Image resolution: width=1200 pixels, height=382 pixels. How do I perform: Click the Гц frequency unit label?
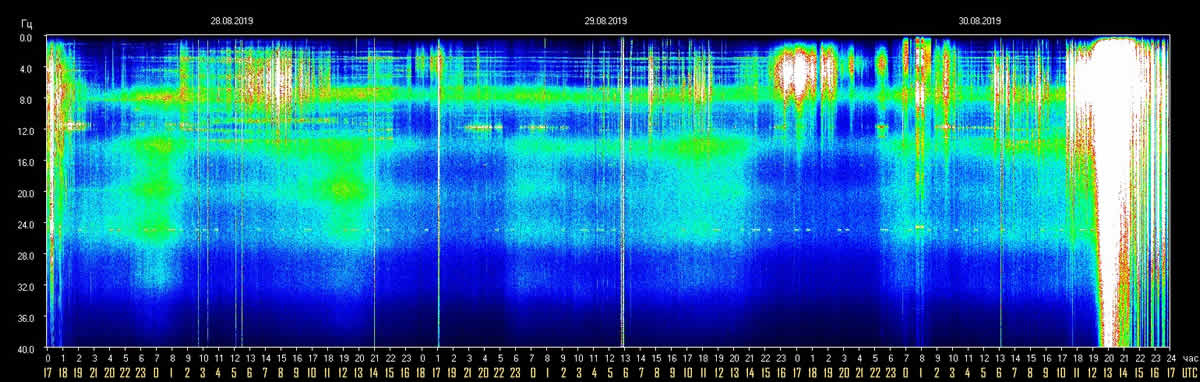tap(26, 20)
